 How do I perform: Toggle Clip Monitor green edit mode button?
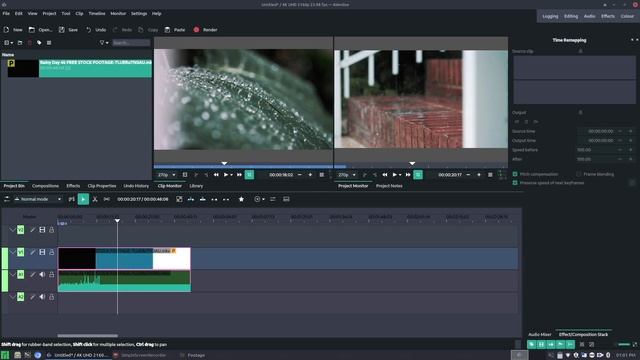(x=249, y=175)
